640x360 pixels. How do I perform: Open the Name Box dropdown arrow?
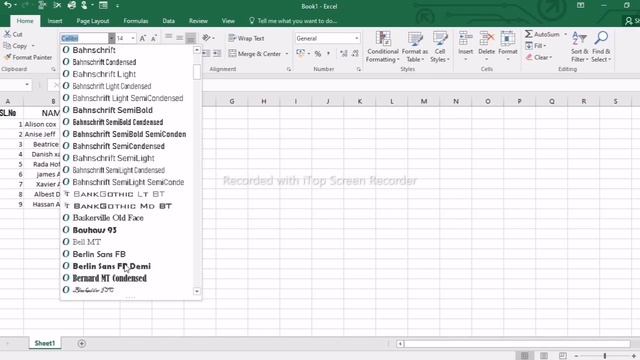coord(27,85)
